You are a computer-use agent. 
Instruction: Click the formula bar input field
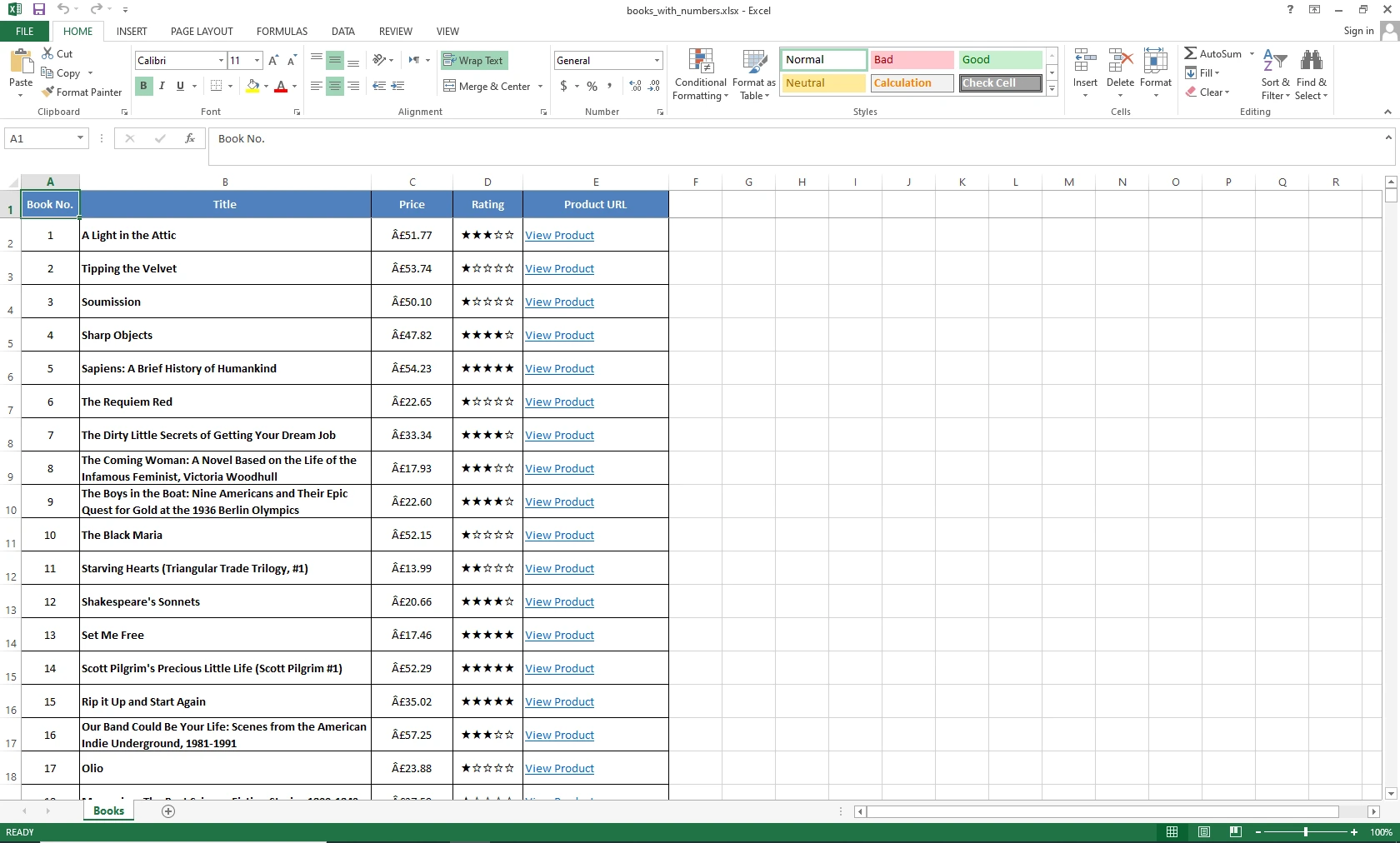[750, 139]
